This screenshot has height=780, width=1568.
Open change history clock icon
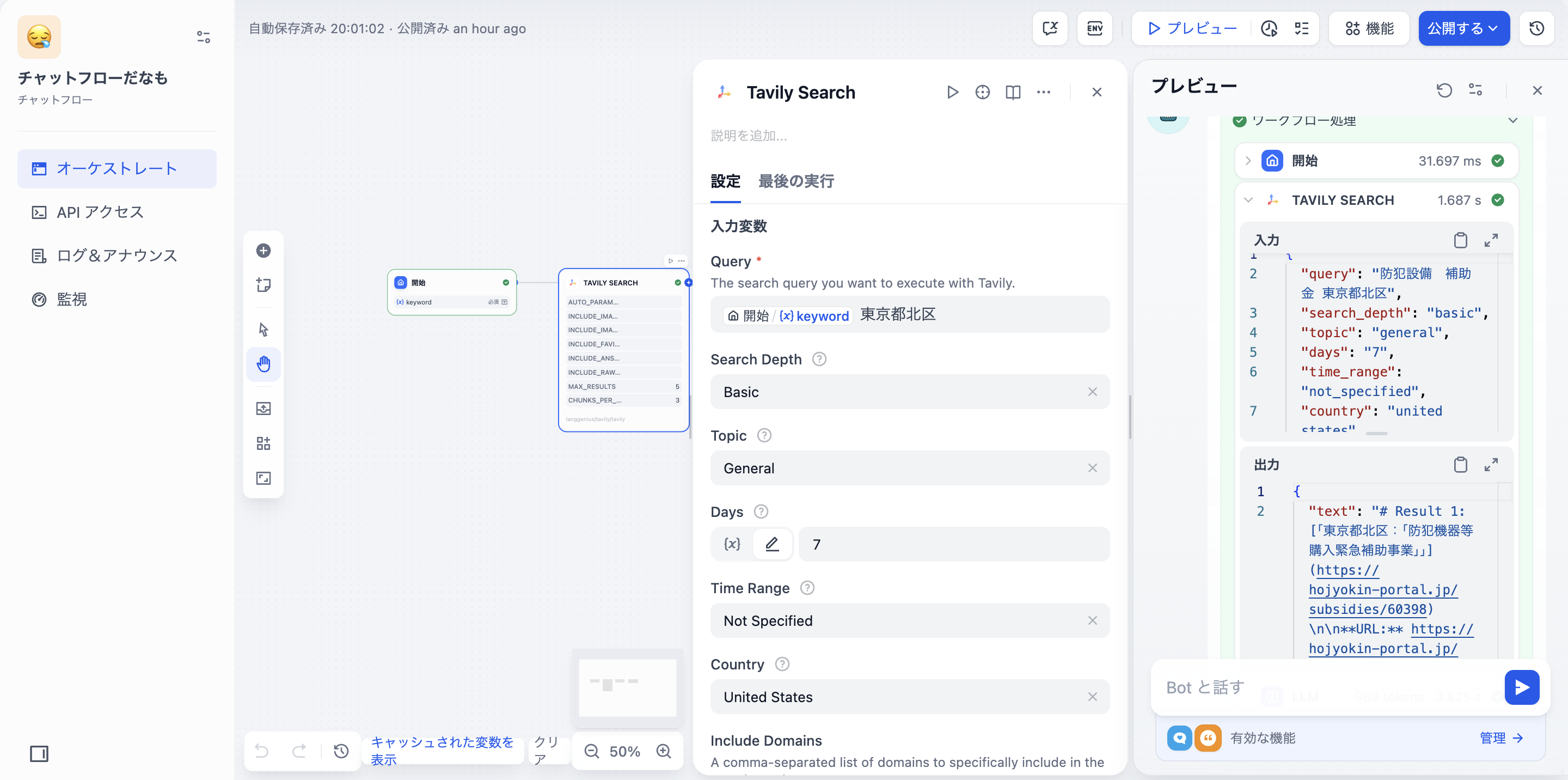point(341,751)
